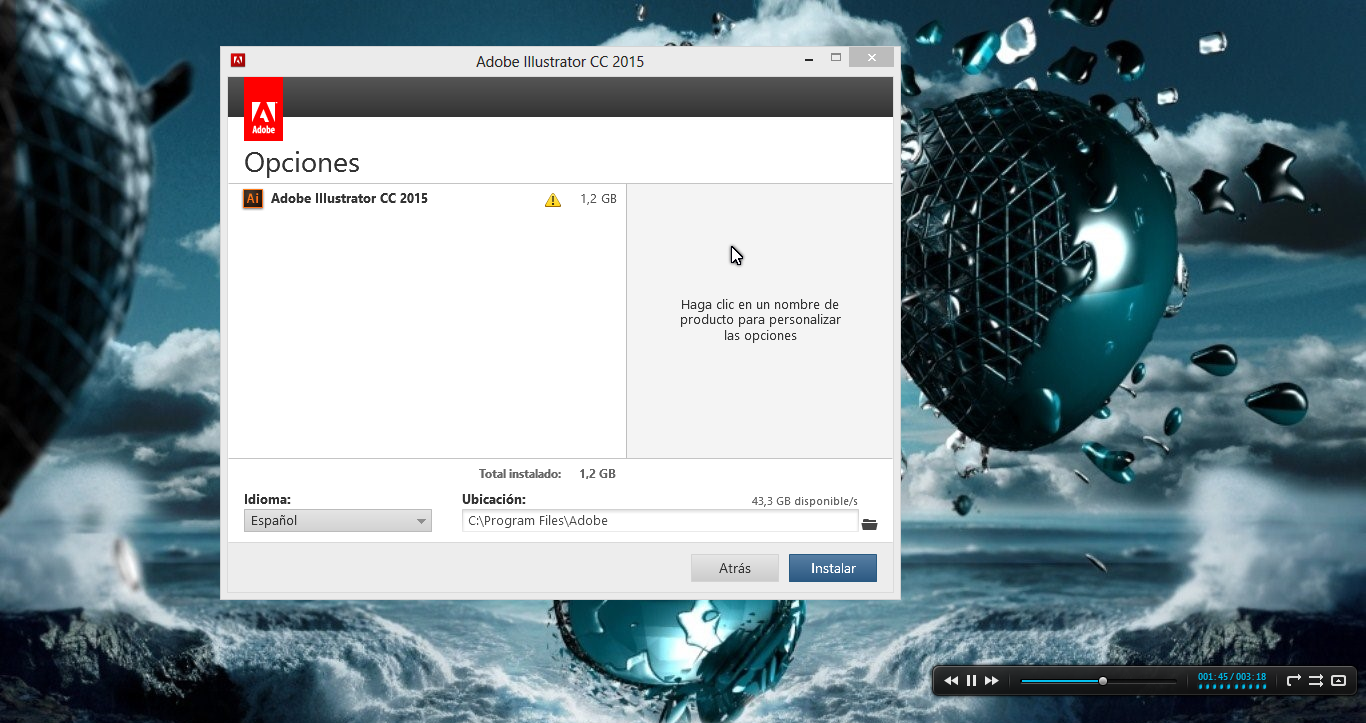The height and width of the screenshot is (723, 1366).
Task: Close the Adobe Illustrator installer window
Action: pos(872,58)
